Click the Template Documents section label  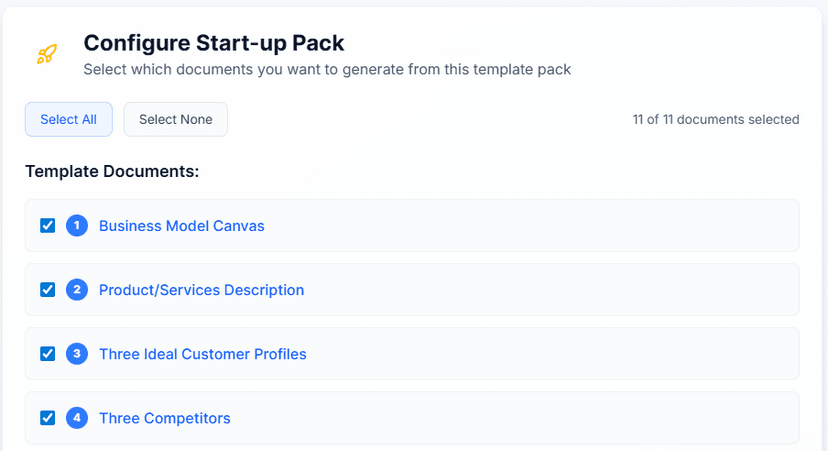(x=112, y=171)
